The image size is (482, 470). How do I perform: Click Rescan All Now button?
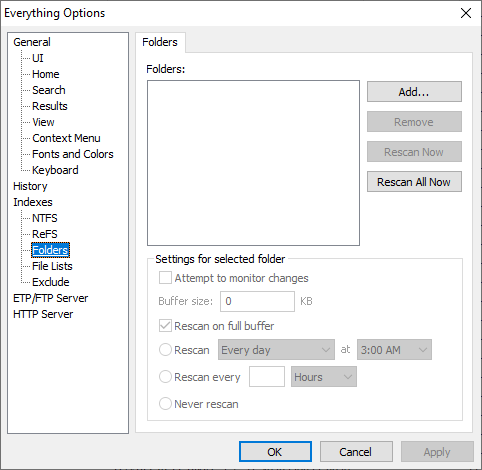[414, 182]
